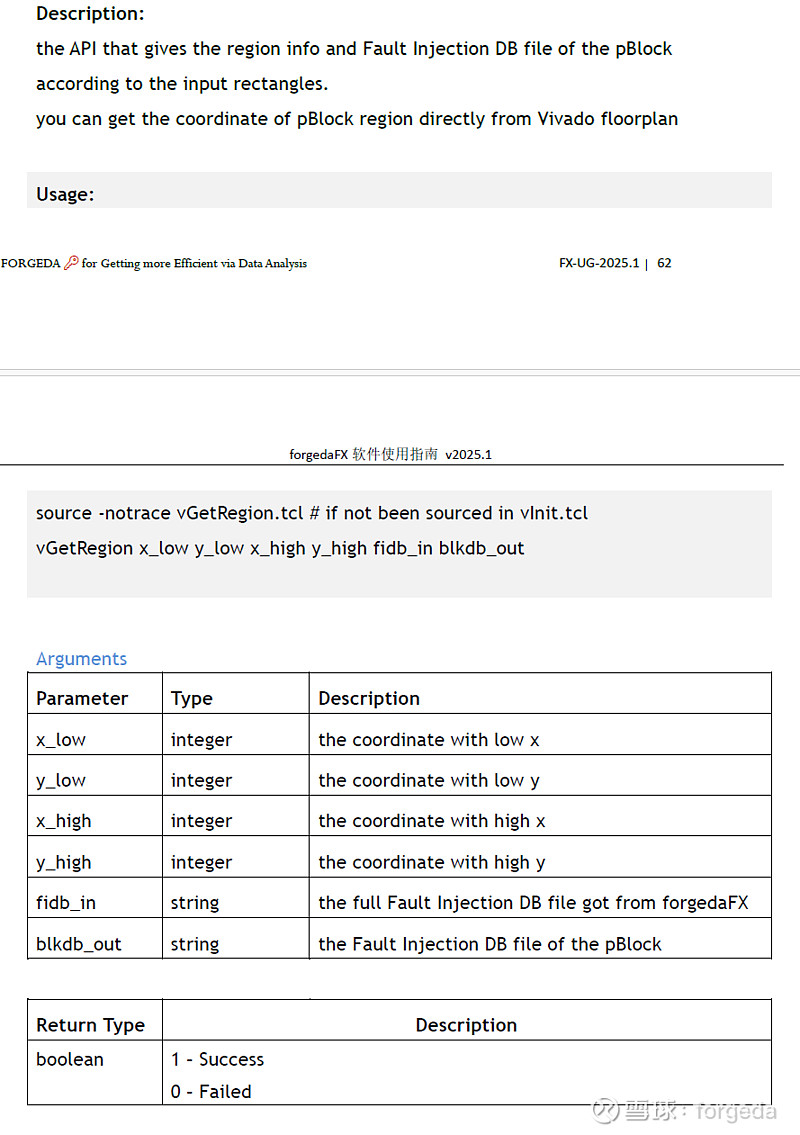
Task: Click the 'according to the input rectangles.' line
Action: [x=182, y=84]
